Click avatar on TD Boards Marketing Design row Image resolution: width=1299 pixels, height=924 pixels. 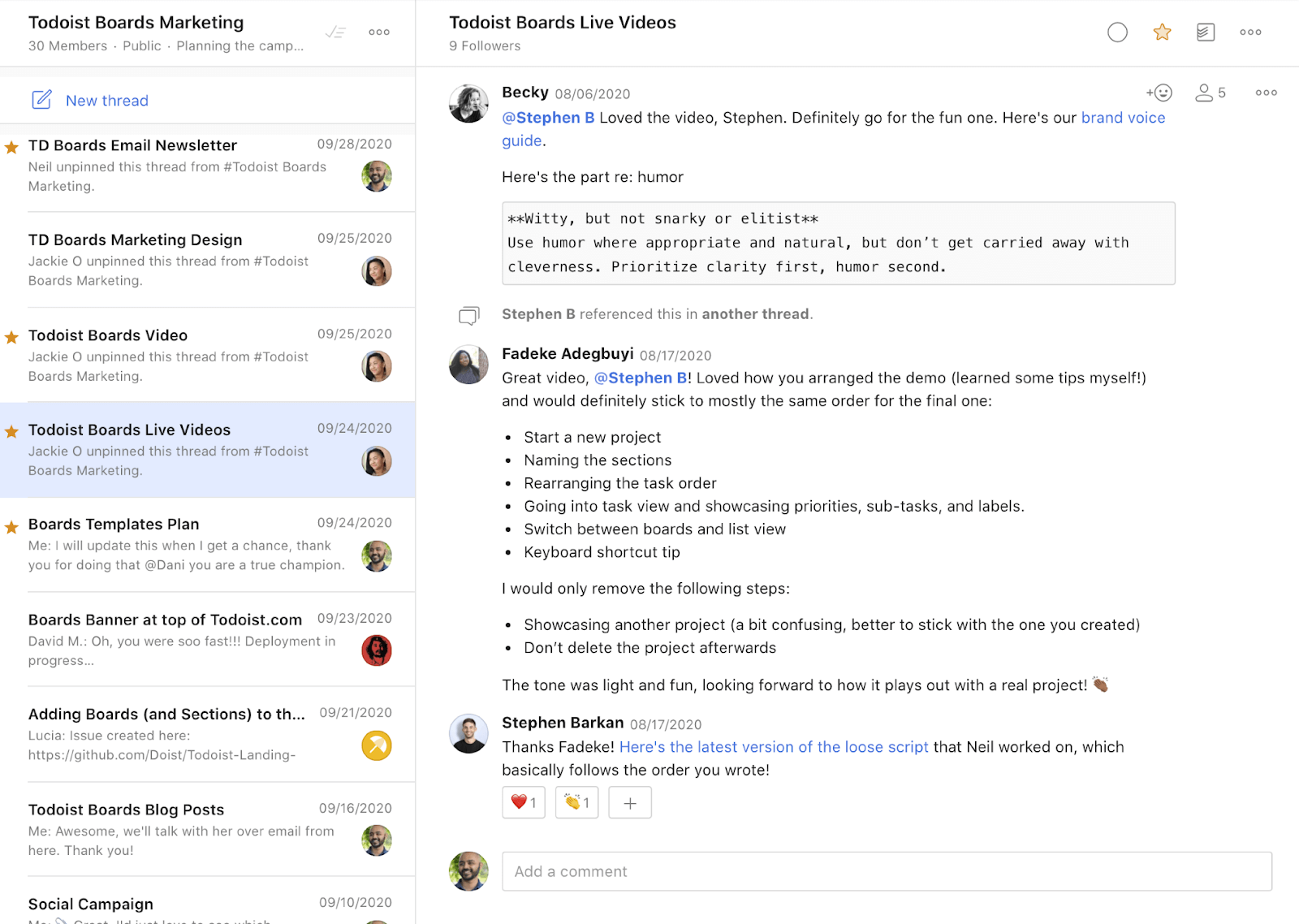point(377,271)
